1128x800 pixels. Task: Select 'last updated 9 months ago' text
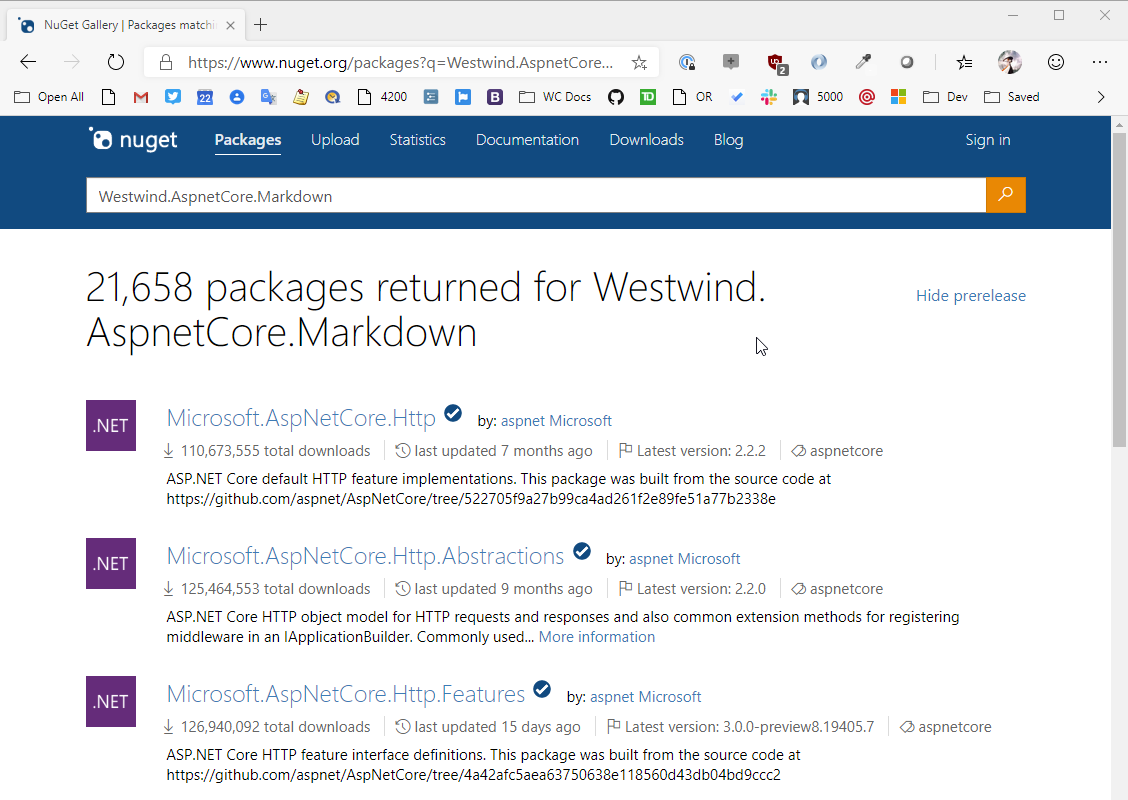tap(504, 589)
